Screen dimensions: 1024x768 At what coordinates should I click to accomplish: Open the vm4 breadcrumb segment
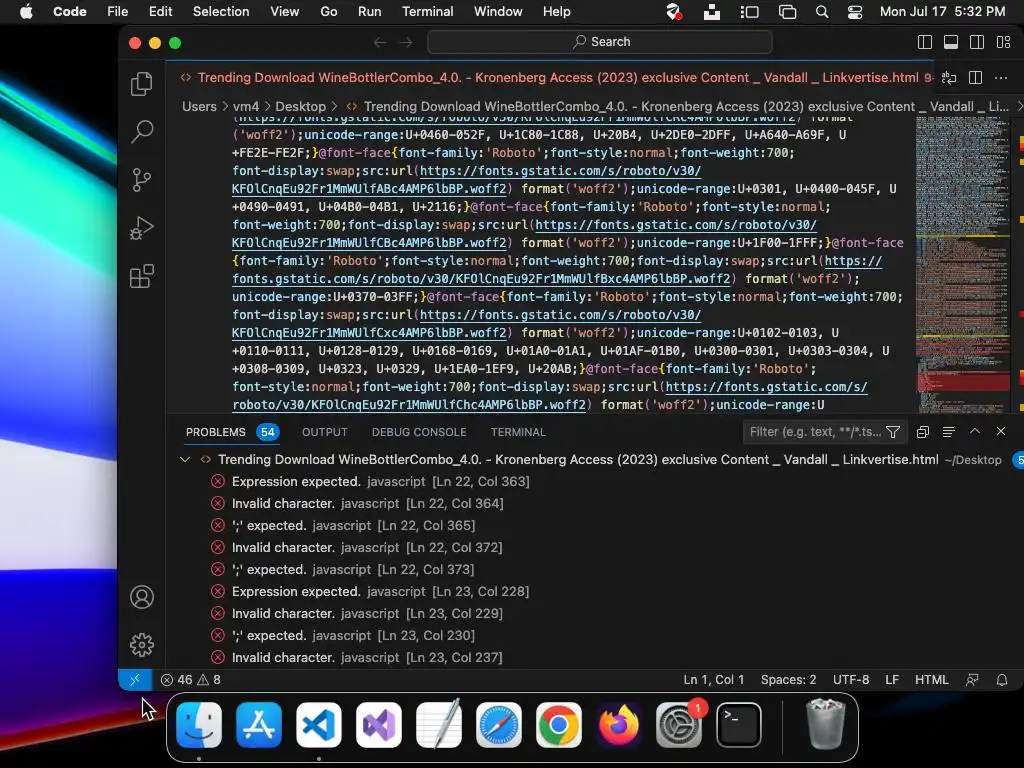click(246, 106)
